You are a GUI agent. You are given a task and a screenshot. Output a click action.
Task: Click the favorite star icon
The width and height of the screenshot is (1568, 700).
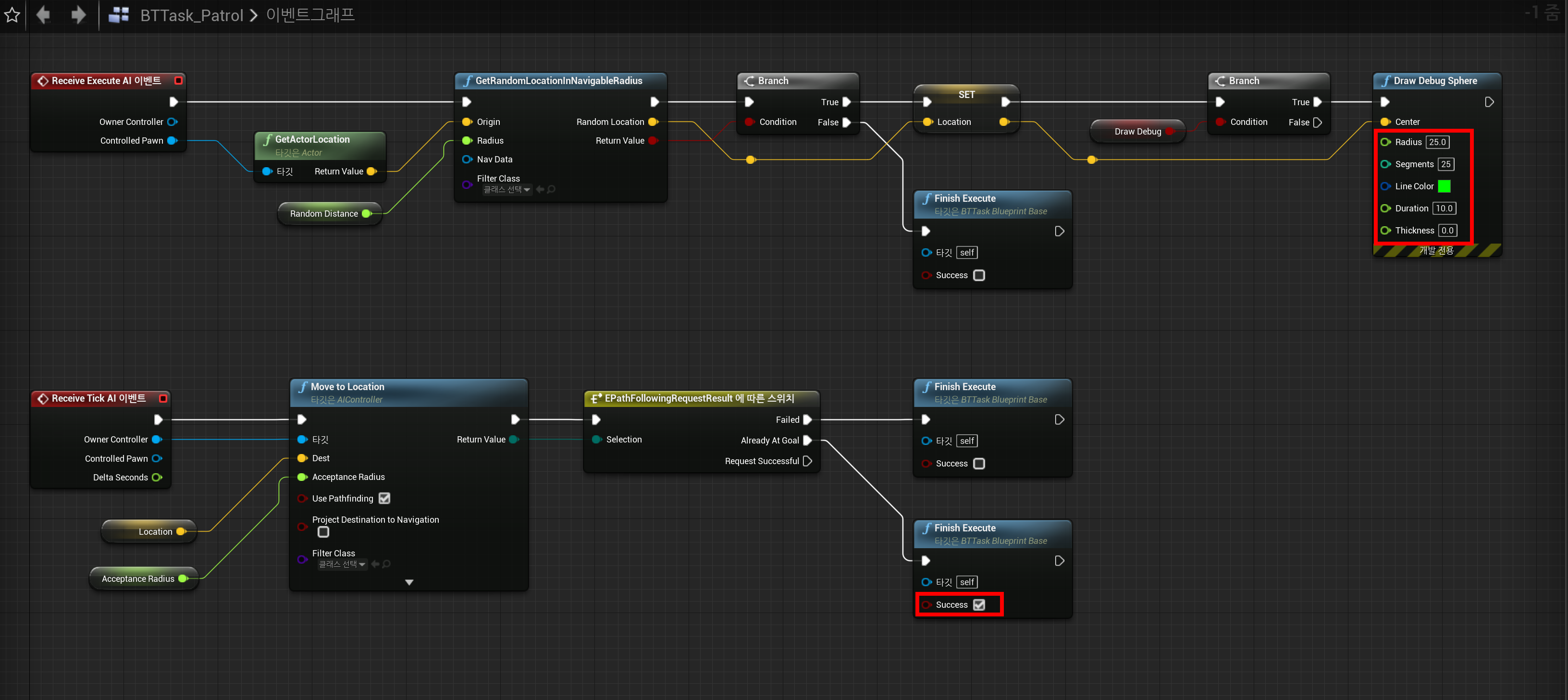click(x=12, y=14)
